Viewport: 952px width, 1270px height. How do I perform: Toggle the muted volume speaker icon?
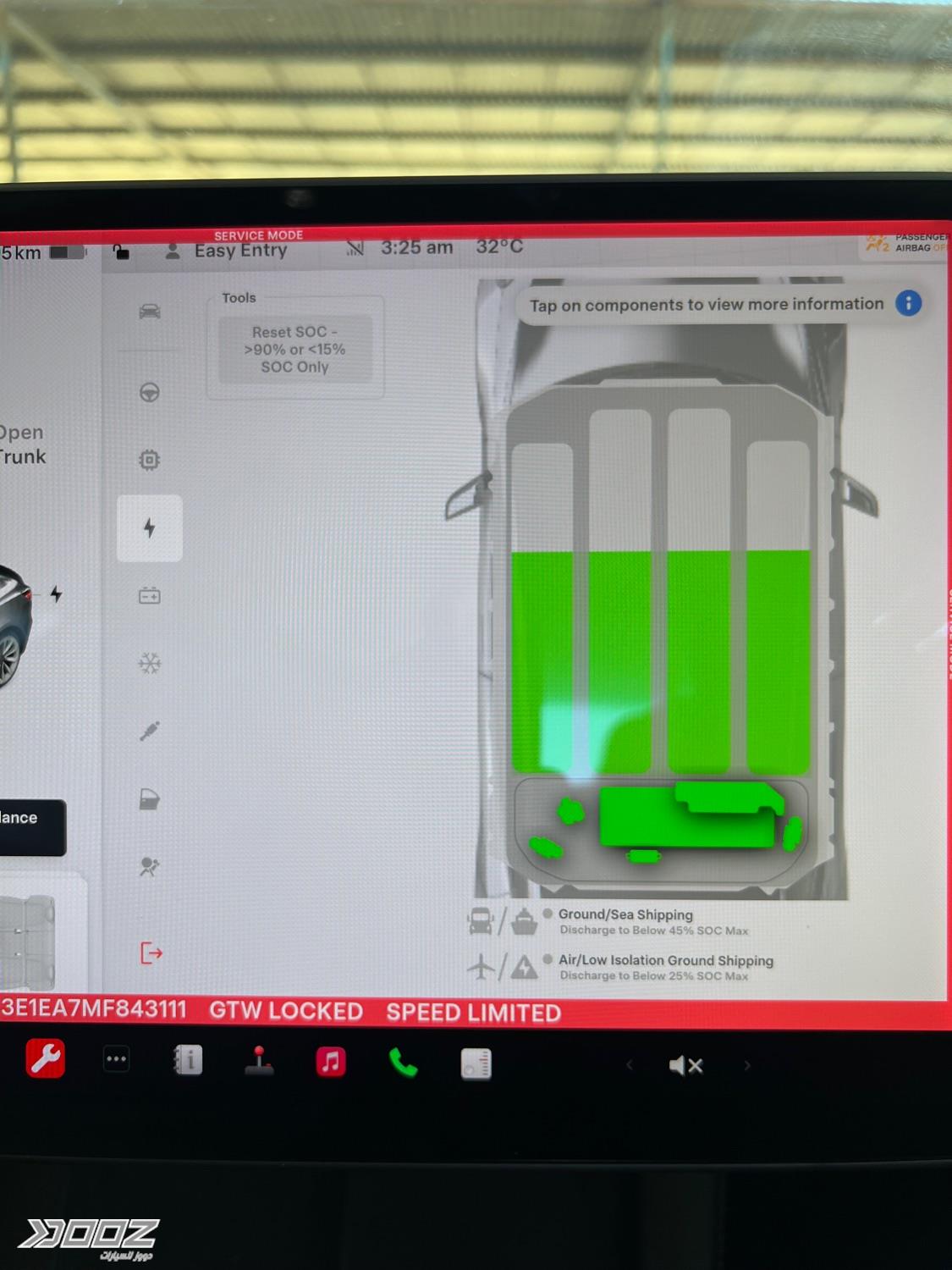[x=685, y=1065]
